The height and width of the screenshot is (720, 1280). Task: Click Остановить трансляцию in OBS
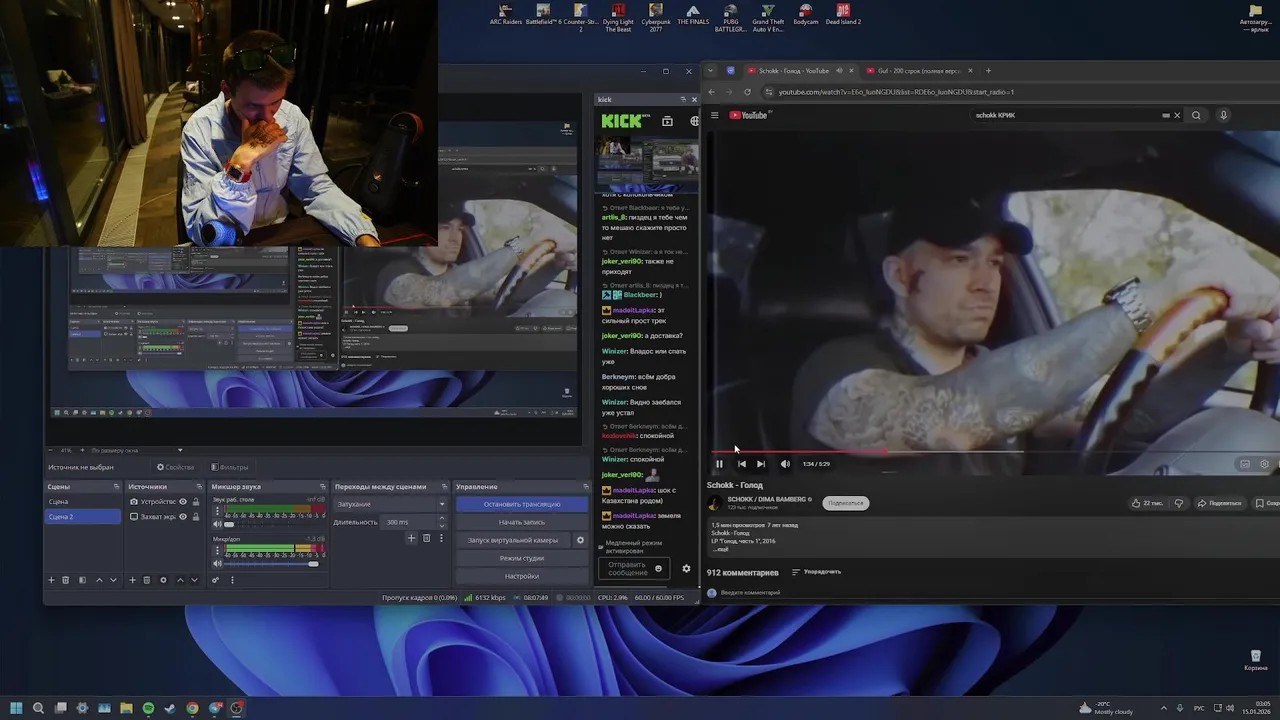521,504
